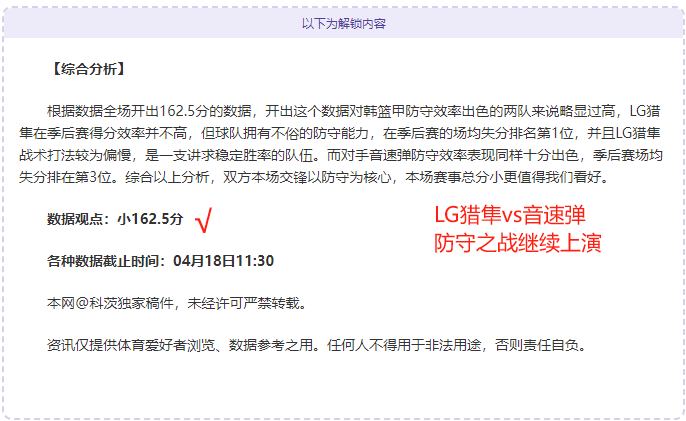
Task: Click the 数据观点：小162.5分 line
Action: pos(115,219)
